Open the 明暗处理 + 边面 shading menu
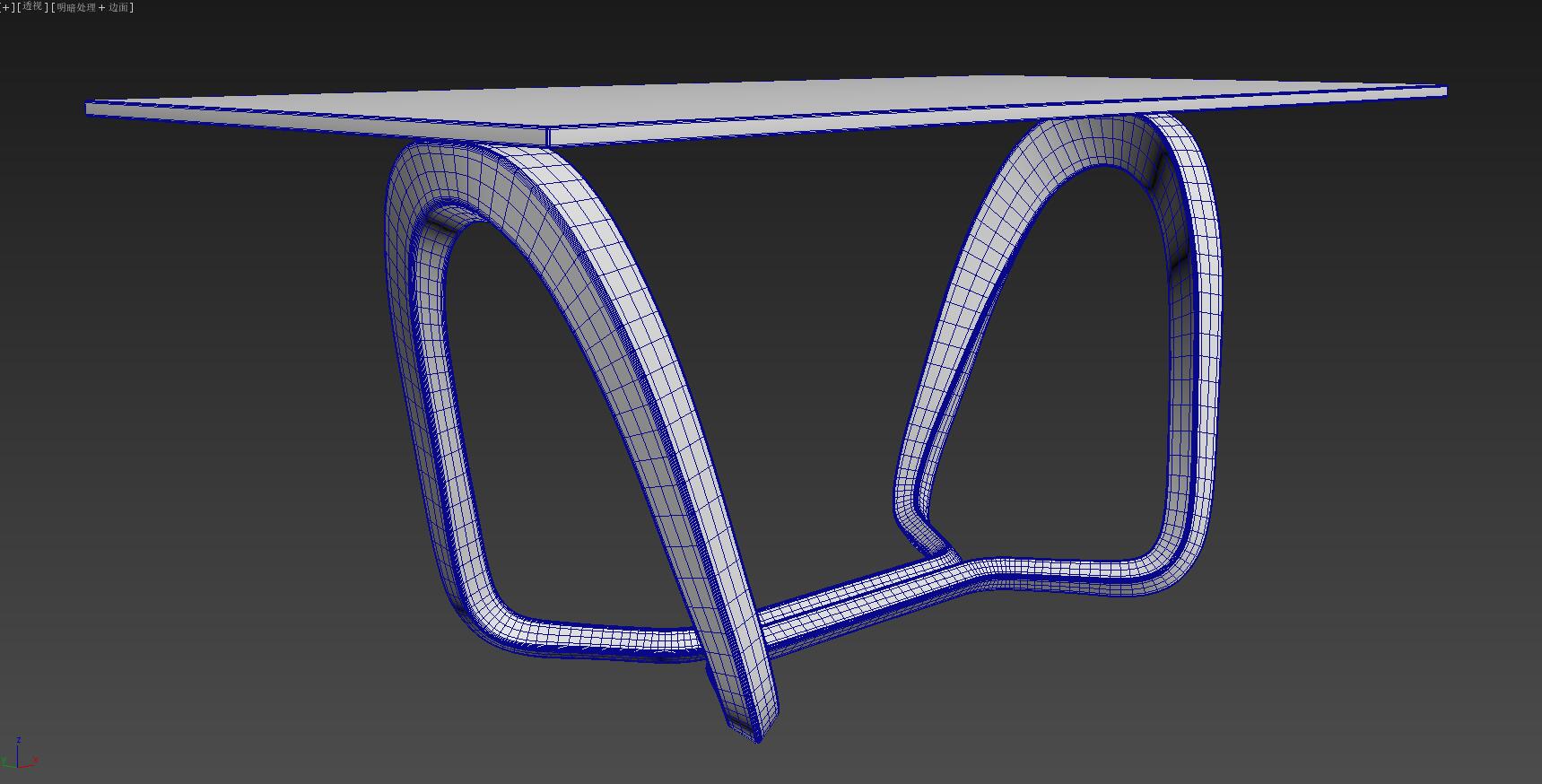 tap(93, 7)
